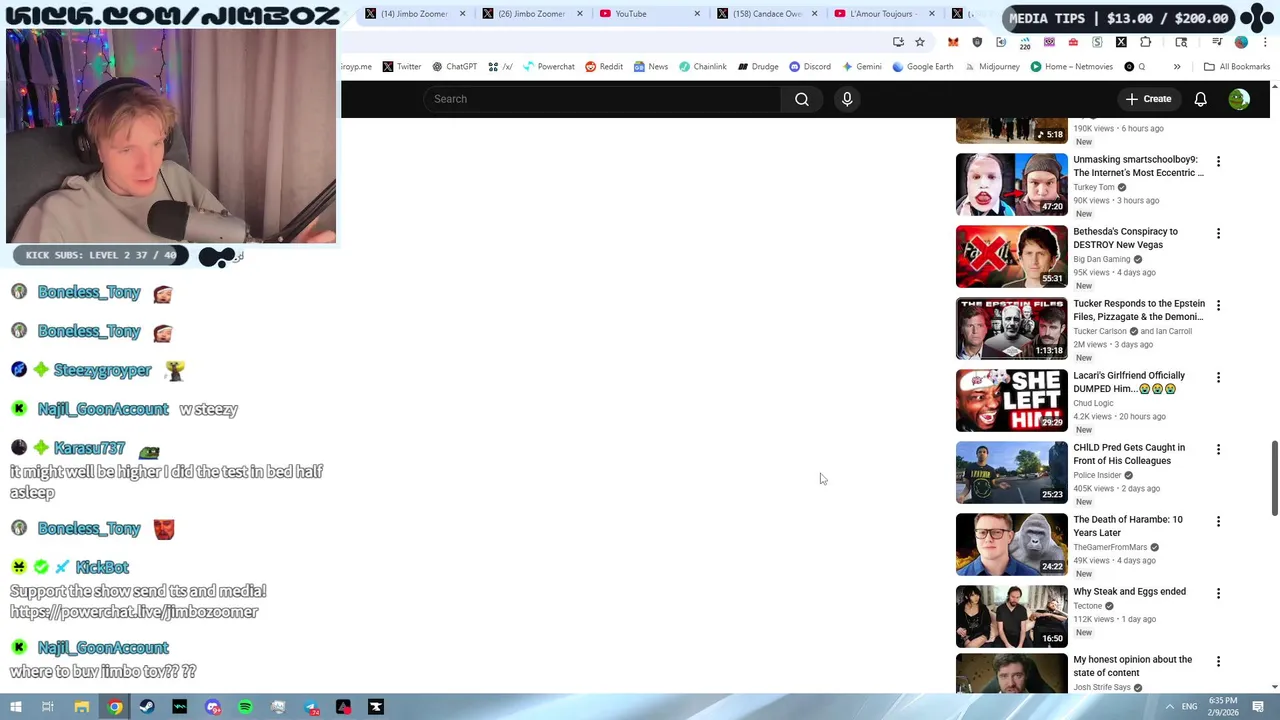Open the YouTube account avatar menu
Screen dimensions: 1280x720
click(x=1239, y=99)
